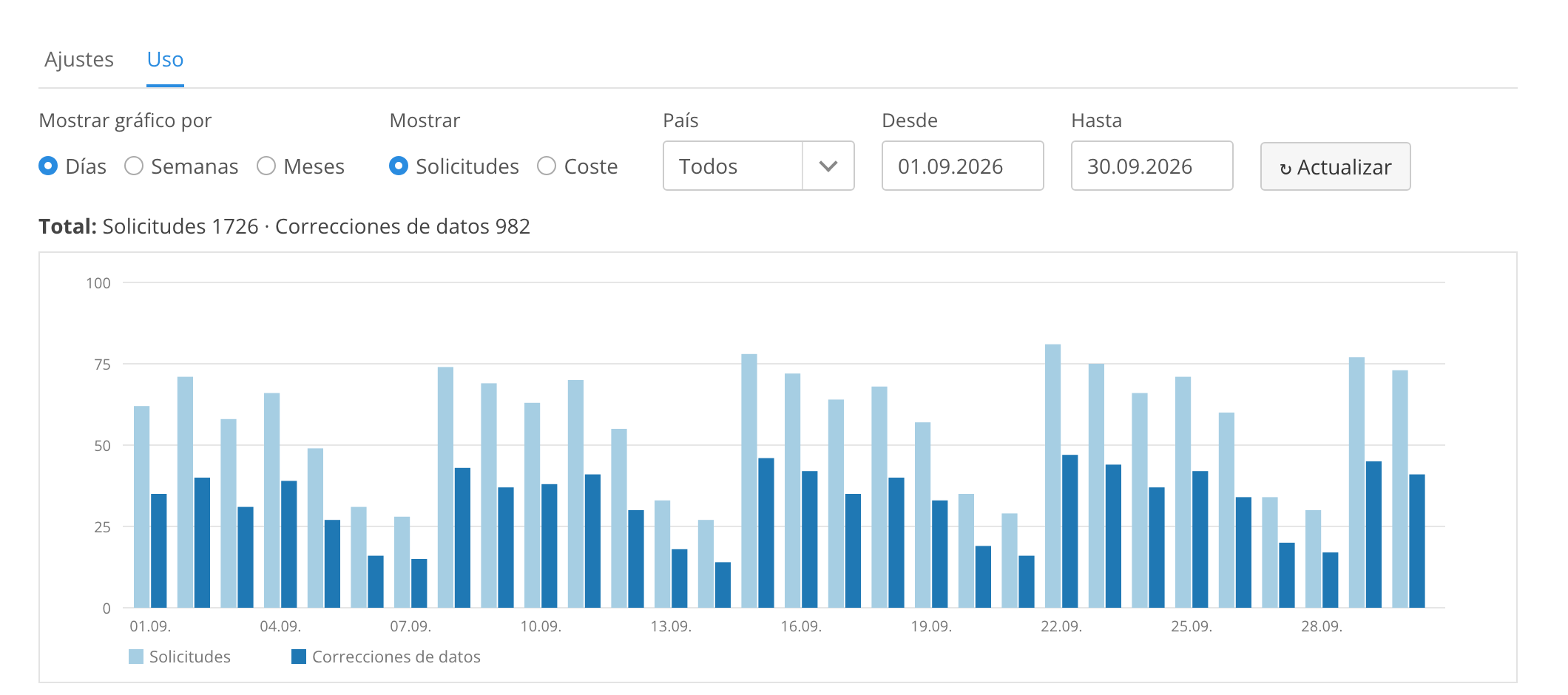Click the Desde date field 01.09.2026
Image resolution: width=1568 pixels, height=695 pixels.
point(963,166)
